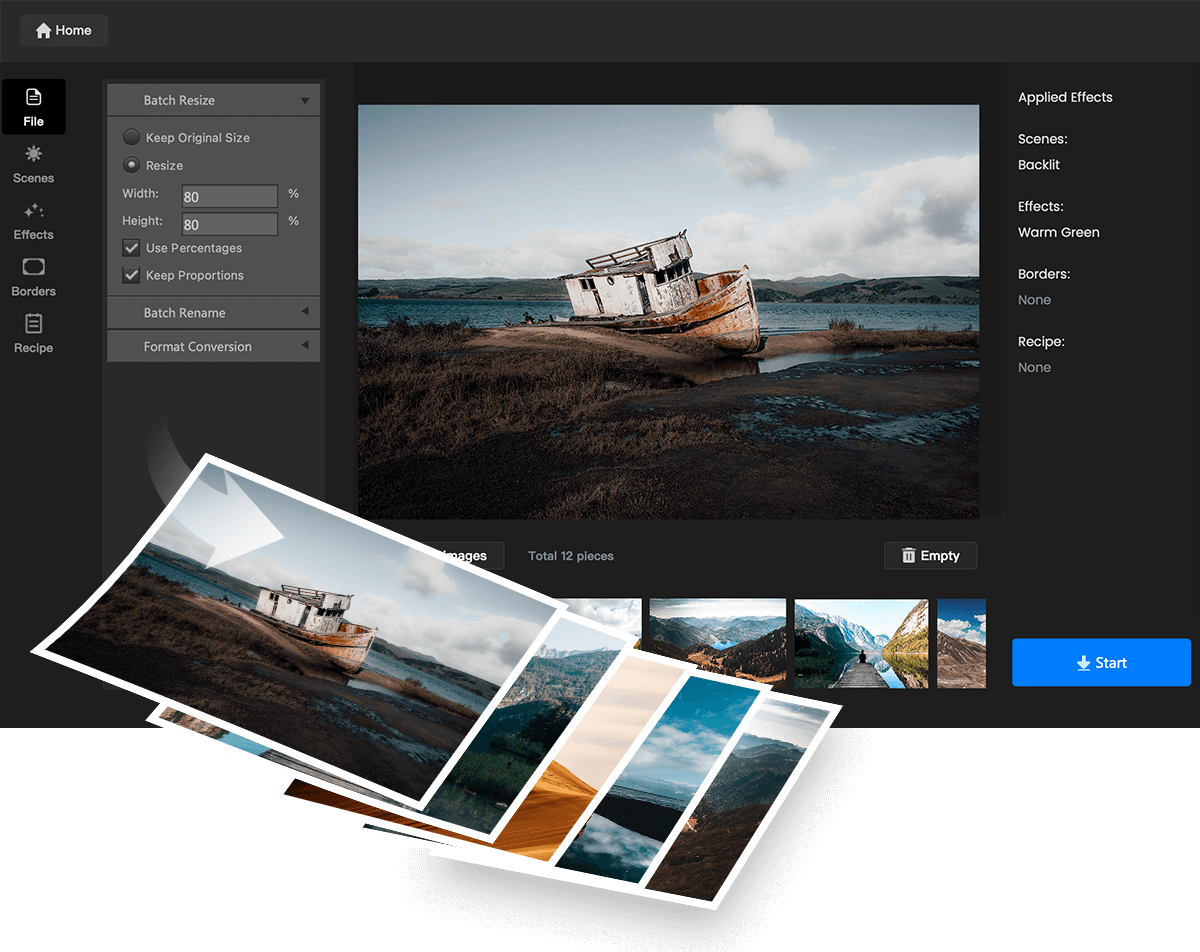
Task: Open the Recipe clipboard icon
Action: point(34,324)
